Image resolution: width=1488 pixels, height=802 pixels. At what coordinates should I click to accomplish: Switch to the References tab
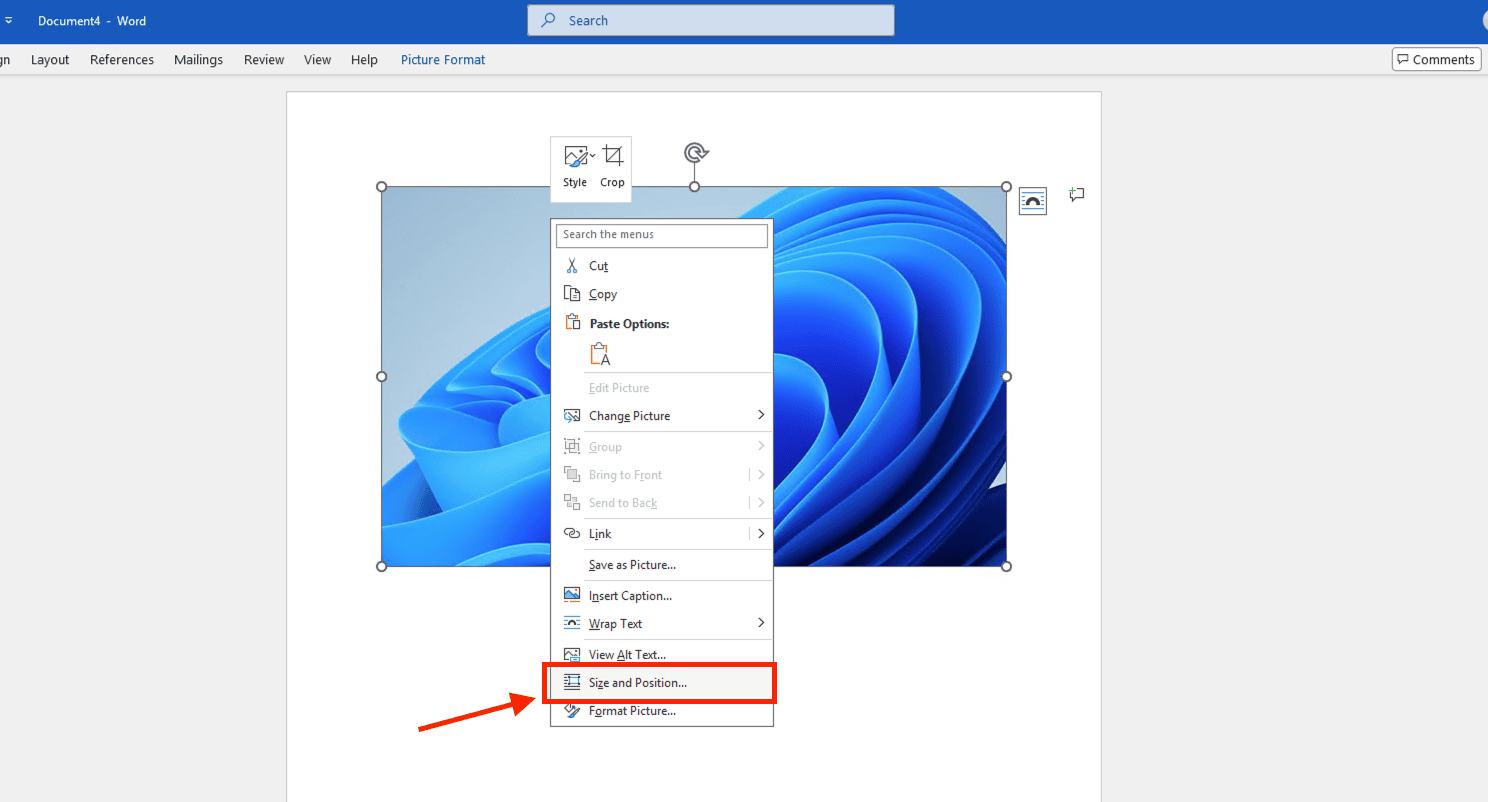[x=122, y=60]
